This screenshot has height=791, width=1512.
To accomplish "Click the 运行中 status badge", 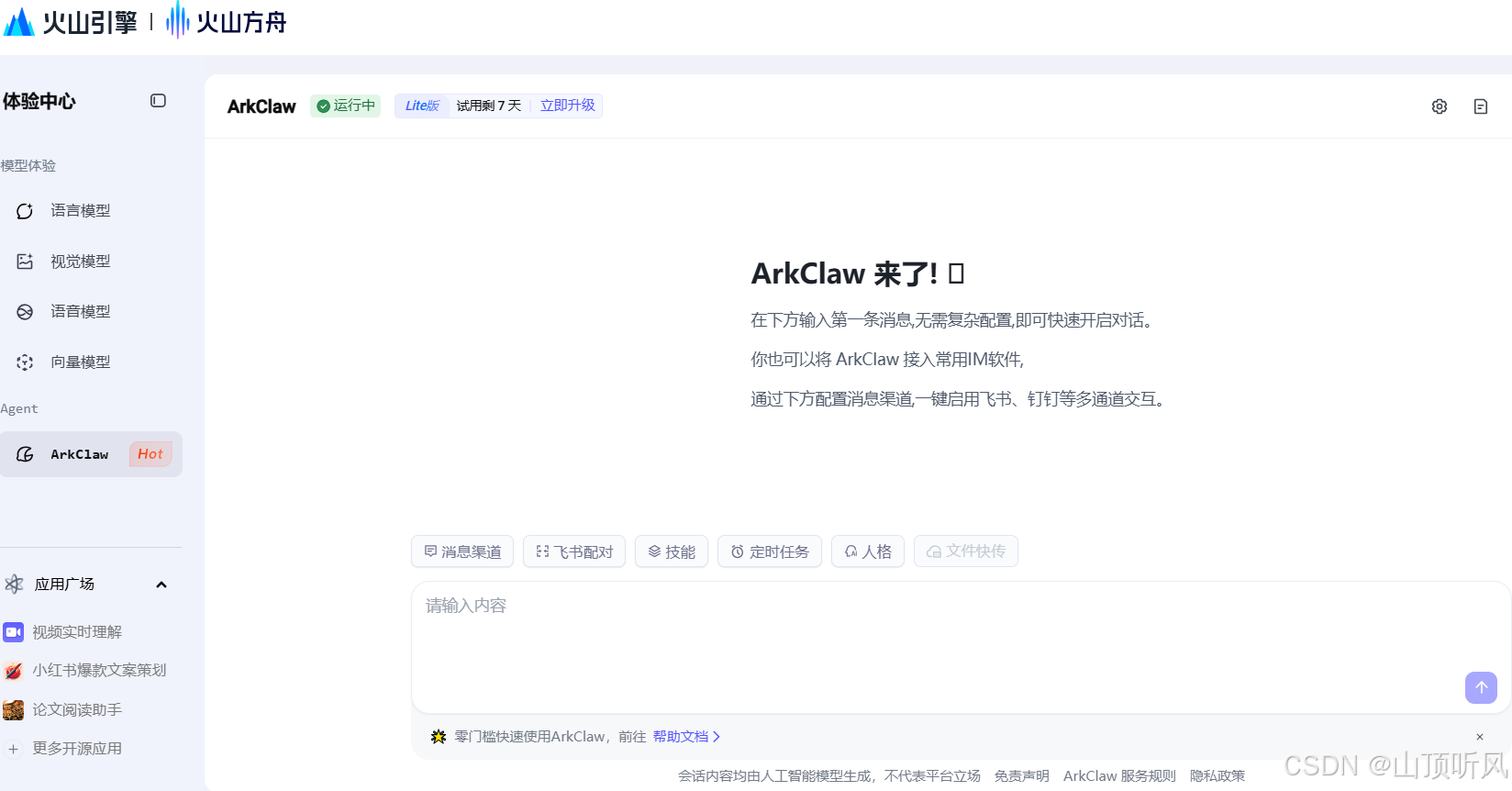I will pyautogui.click(x=346, y=106).
